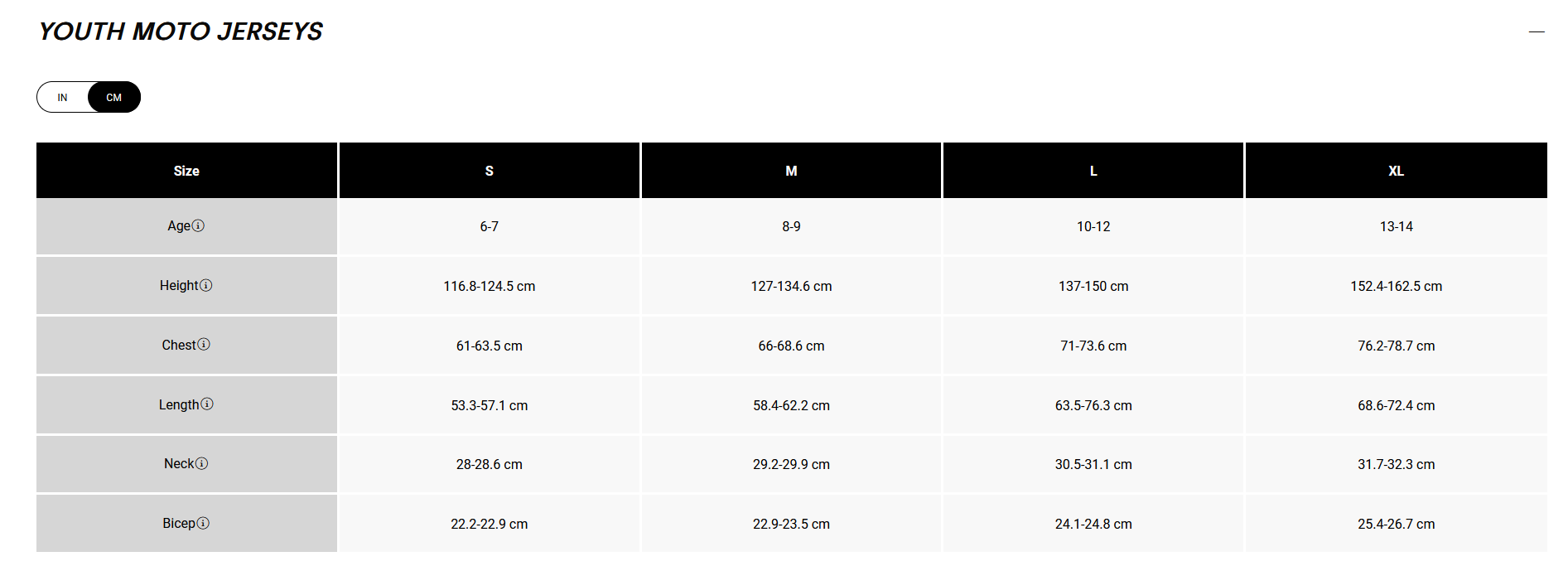Switch units to IN
This screenshot has width=1568, height=566.
[x=62, y=97]
